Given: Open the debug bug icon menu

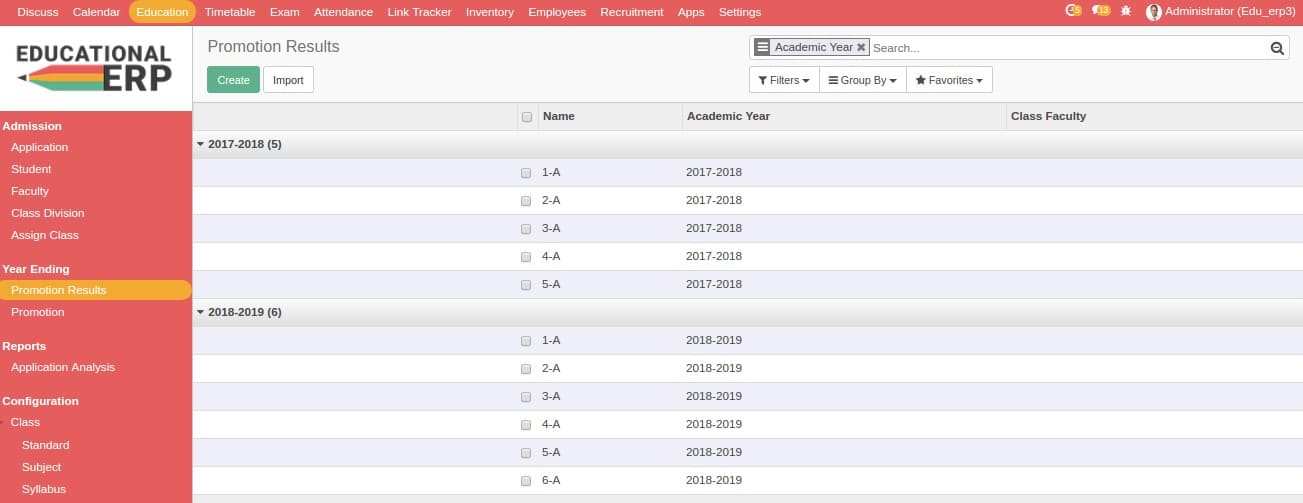Looking at the screenshot, I should [x=1127, y=11].
